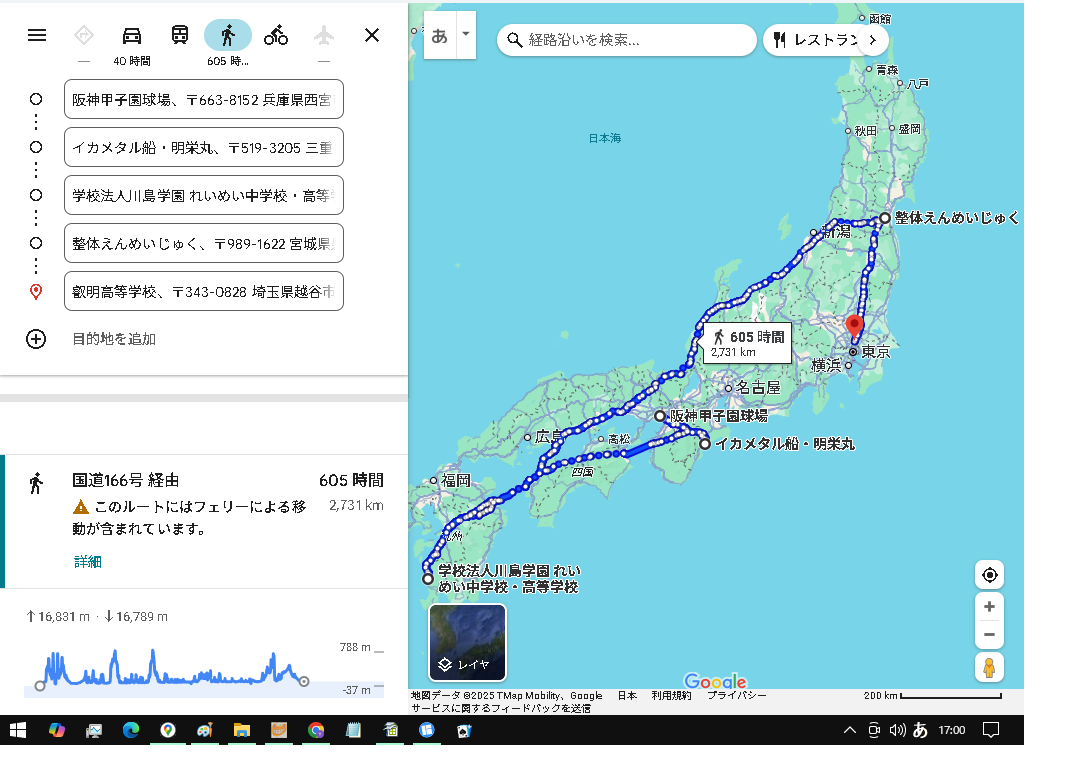Close the directions panel
This screenshot has height=779, width=1078.
(x=372, y=35)
